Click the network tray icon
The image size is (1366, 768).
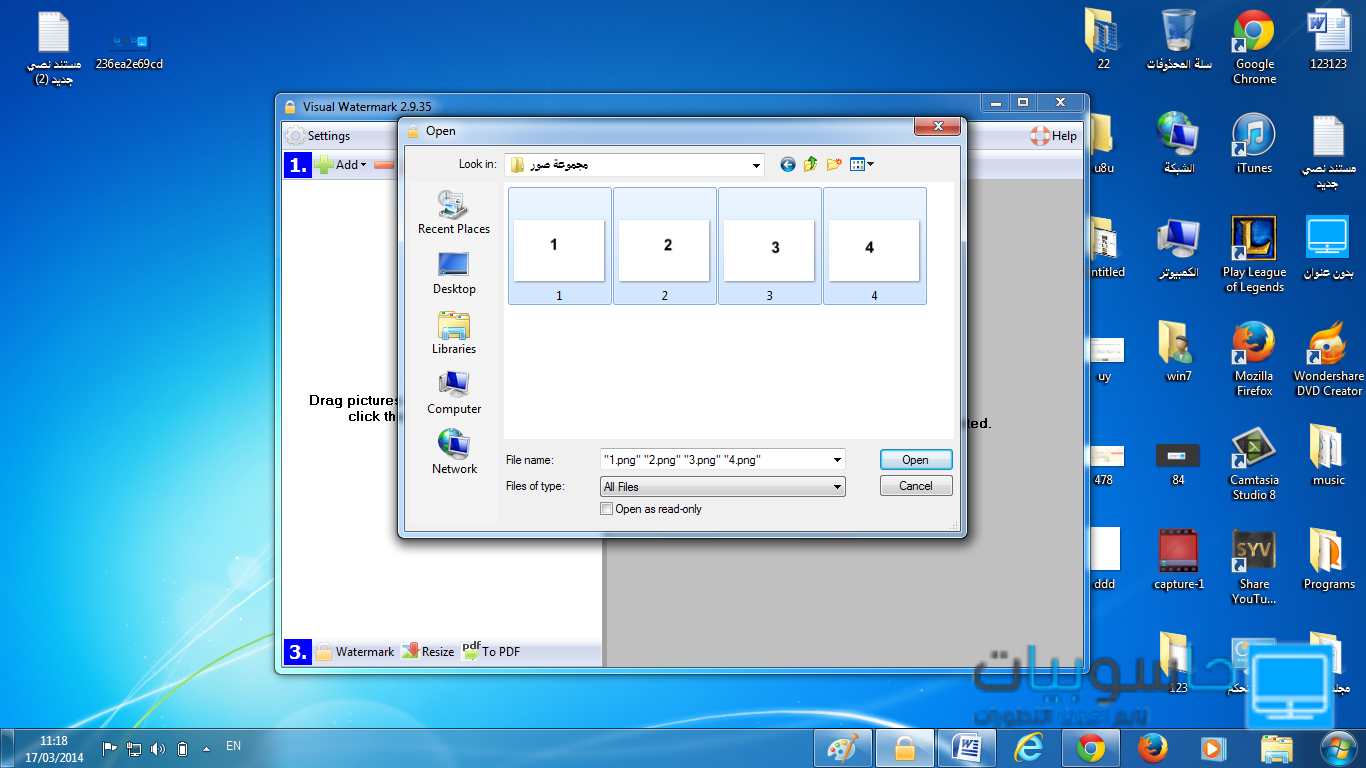point(134,748)
